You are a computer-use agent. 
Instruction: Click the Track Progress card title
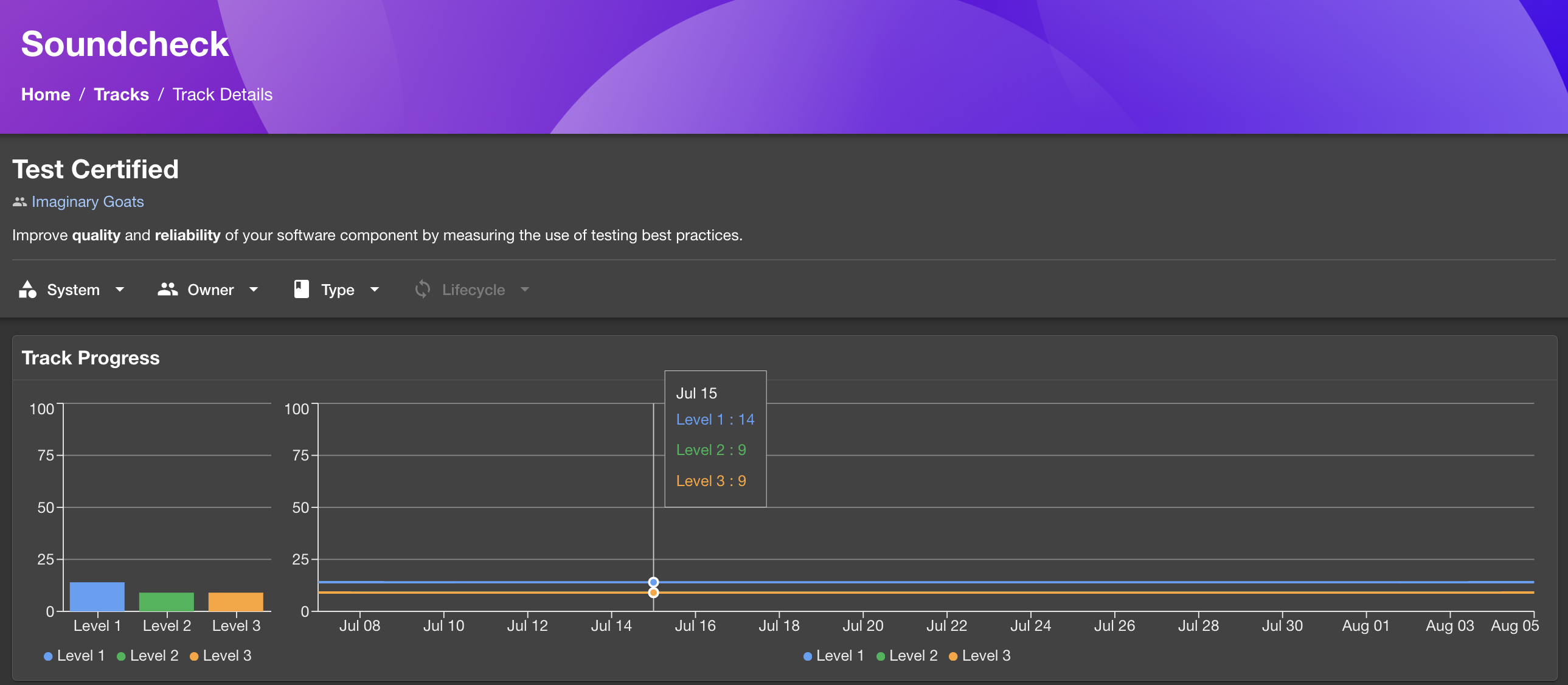point(91,358)
